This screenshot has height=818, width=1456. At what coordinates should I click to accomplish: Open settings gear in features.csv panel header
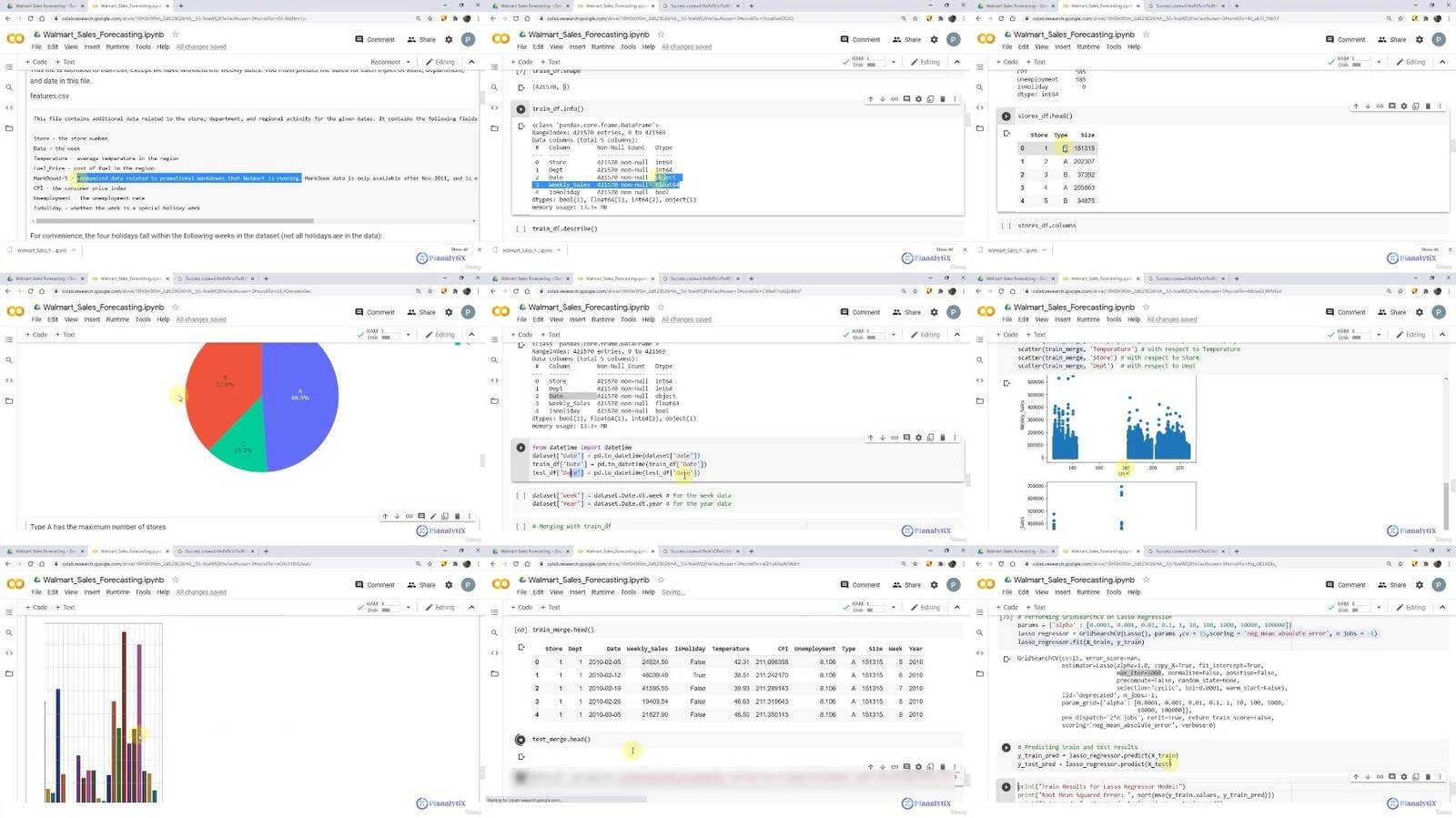tap(449, 39)
